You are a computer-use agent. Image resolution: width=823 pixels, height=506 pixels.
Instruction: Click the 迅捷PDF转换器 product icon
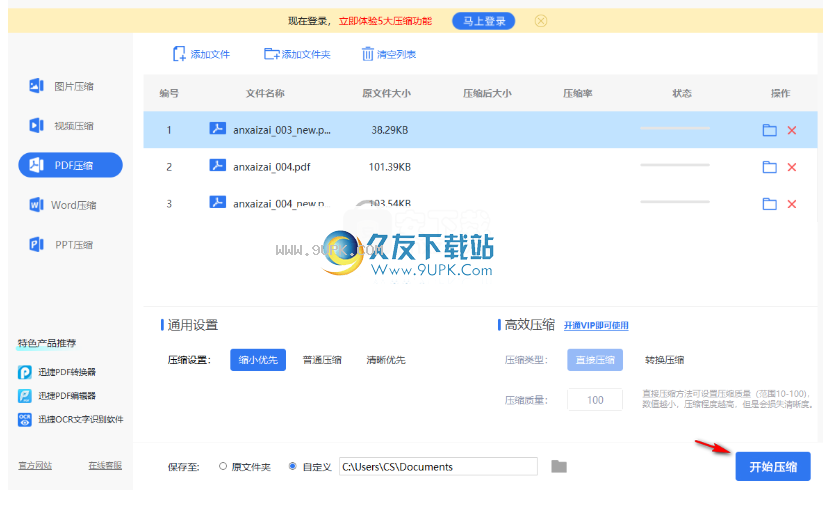25,372
